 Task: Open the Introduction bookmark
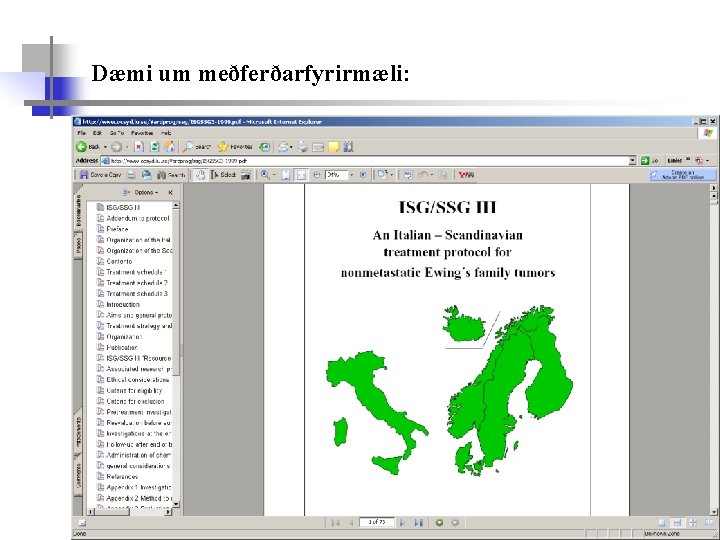point(123,304)
